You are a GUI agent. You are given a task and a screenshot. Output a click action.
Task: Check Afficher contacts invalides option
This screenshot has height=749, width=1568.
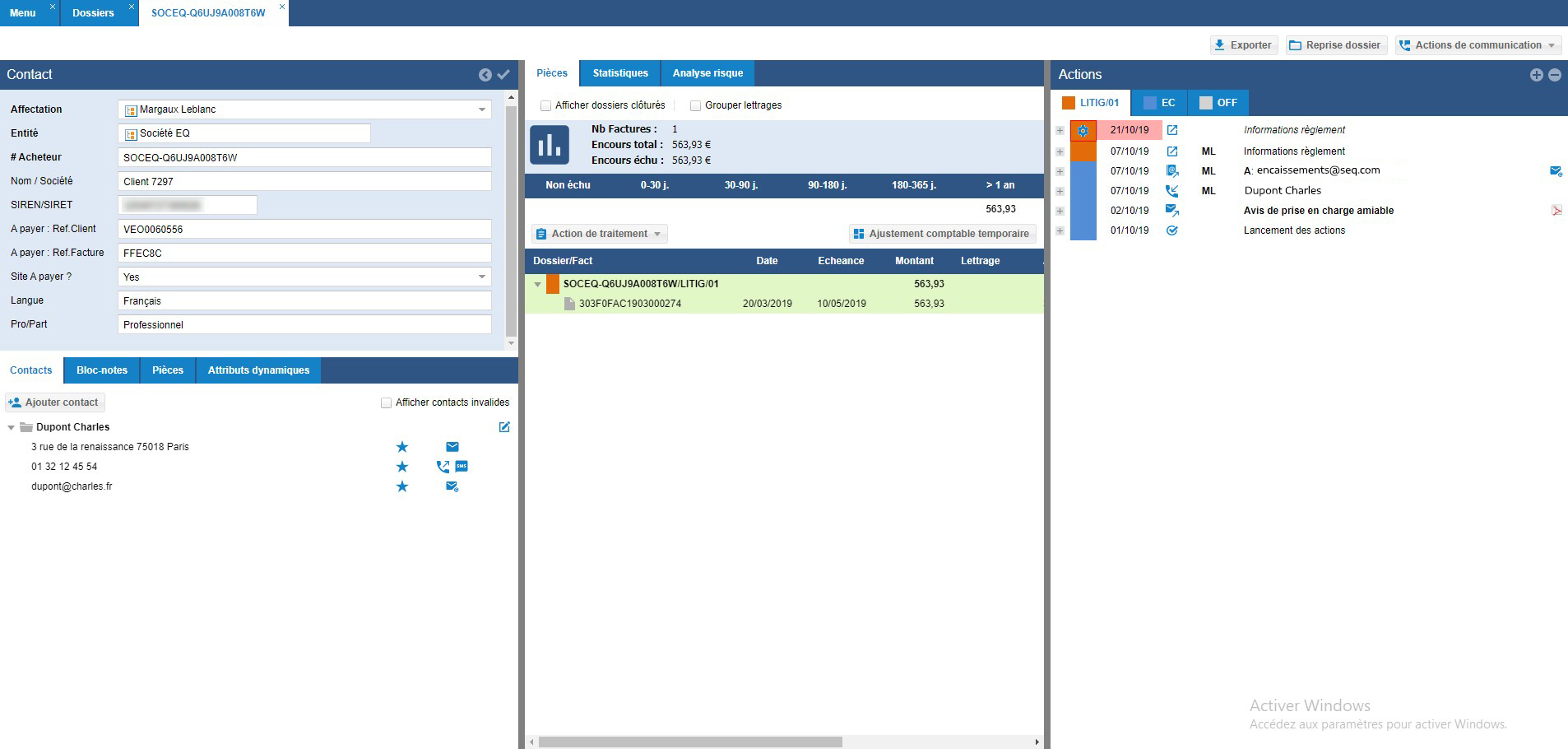click(x=386, y=403)
